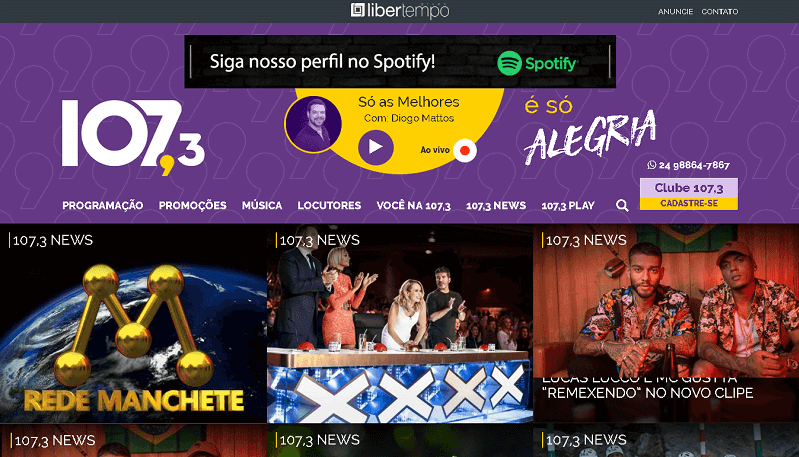Click the libertempo logo at top

pyautogui.click(x=400, y=10)
